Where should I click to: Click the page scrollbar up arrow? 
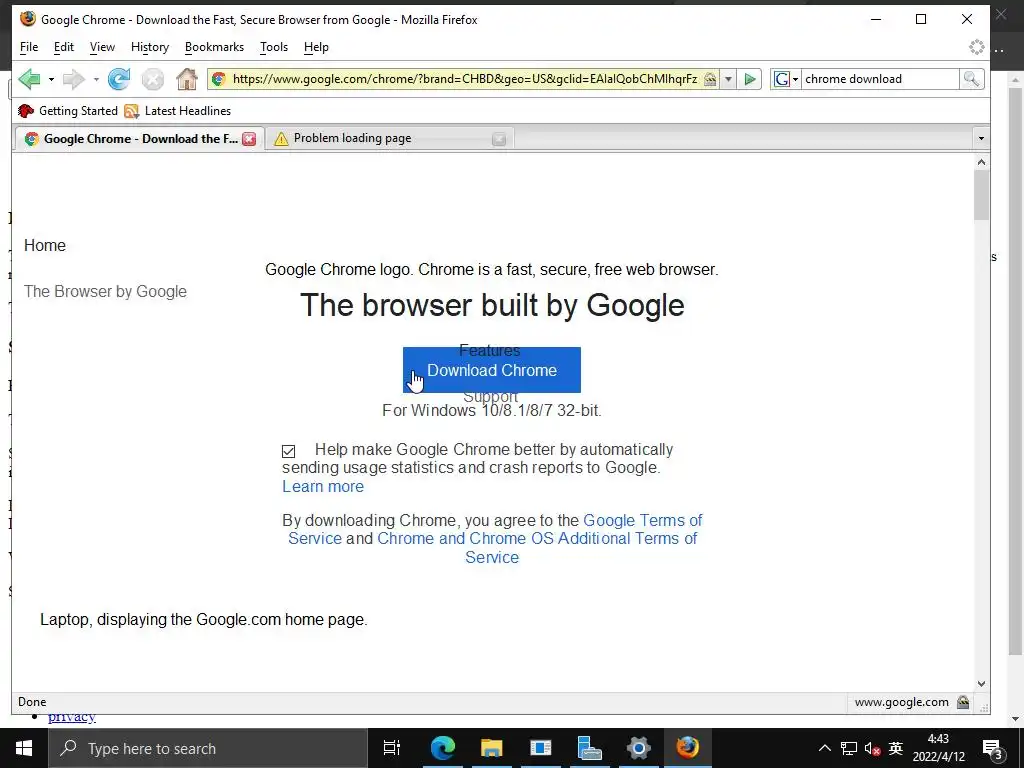(x=981, y=162)
